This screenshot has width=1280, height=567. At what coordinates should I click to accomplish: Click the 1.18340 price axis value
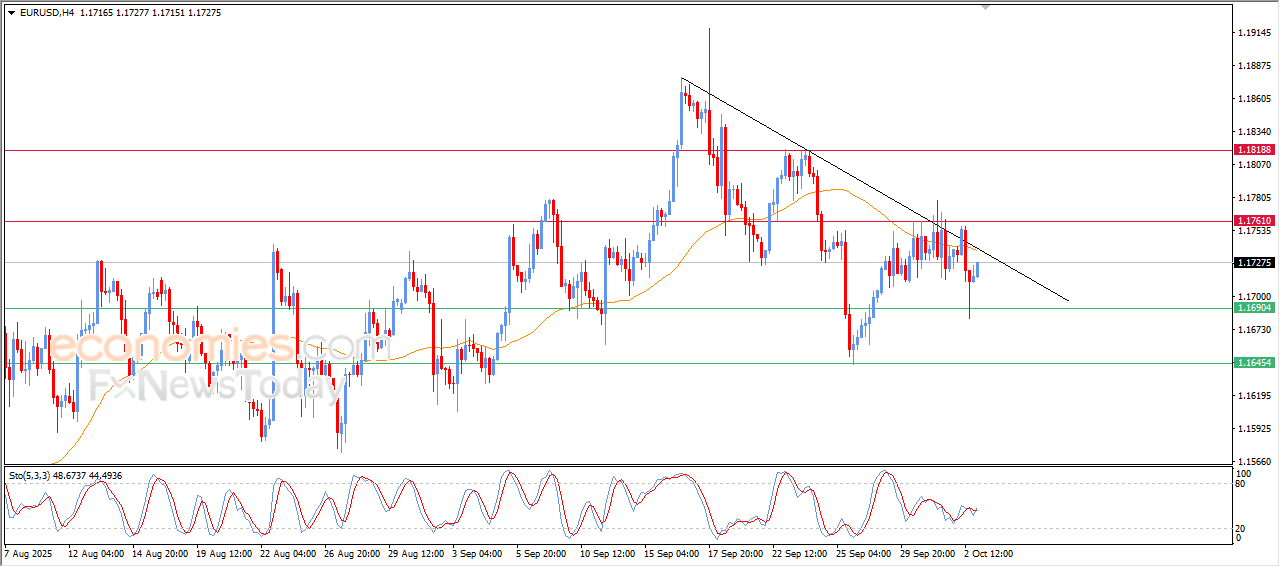coord(1254,132)
